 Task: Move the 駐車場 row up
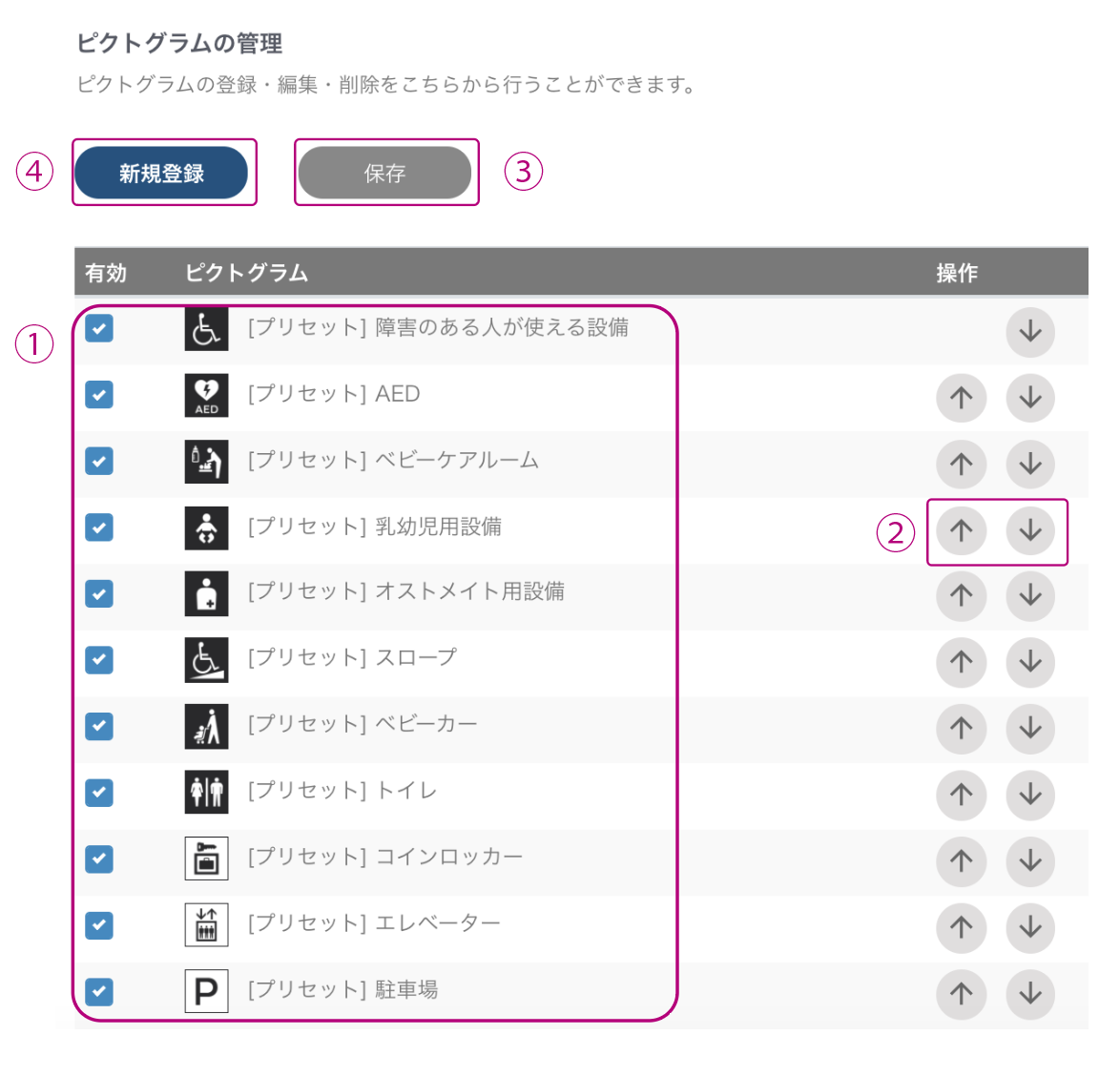pyautogui.click(x=961, y=994)
